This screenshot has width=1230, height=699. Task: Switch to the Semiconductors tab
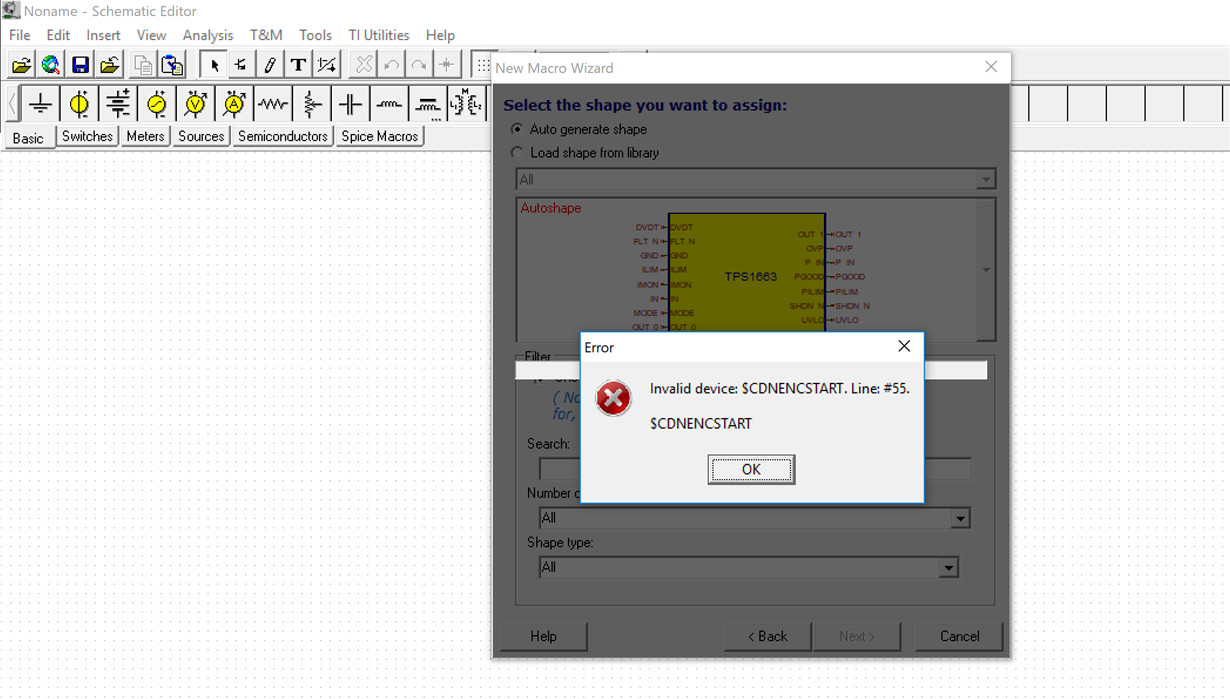(283, 136)
